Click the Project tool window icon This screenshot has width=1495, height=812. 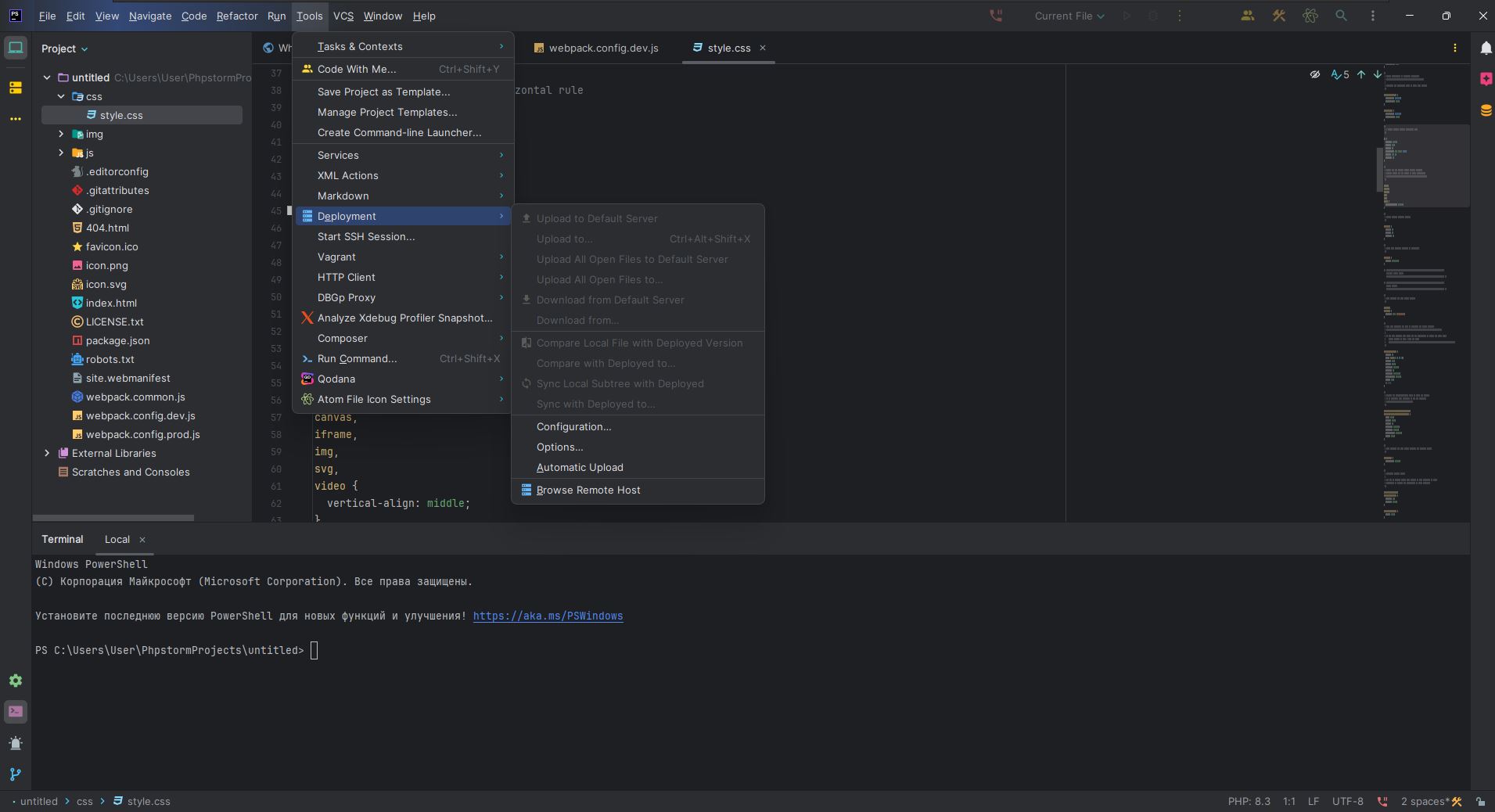click(x=16, y=49)
